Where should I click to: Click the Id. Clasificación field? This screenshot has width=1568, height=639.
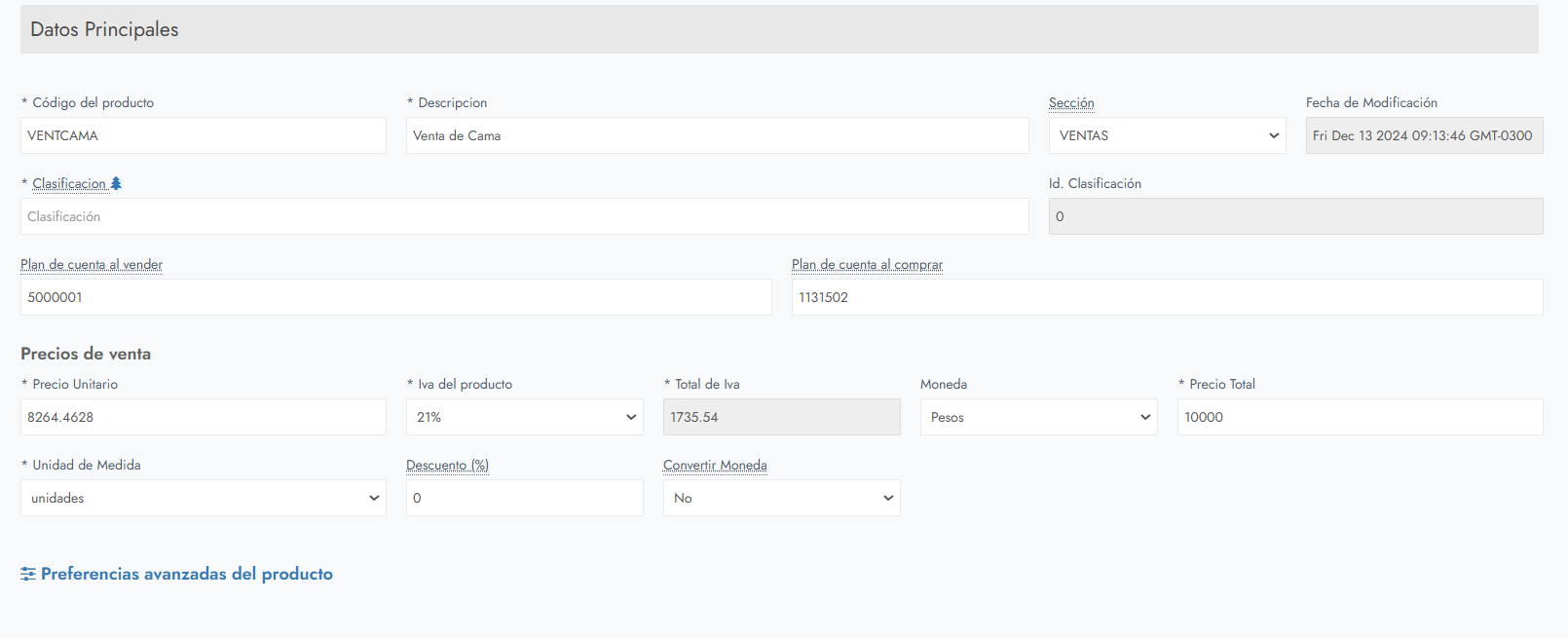click(1295, 216)
